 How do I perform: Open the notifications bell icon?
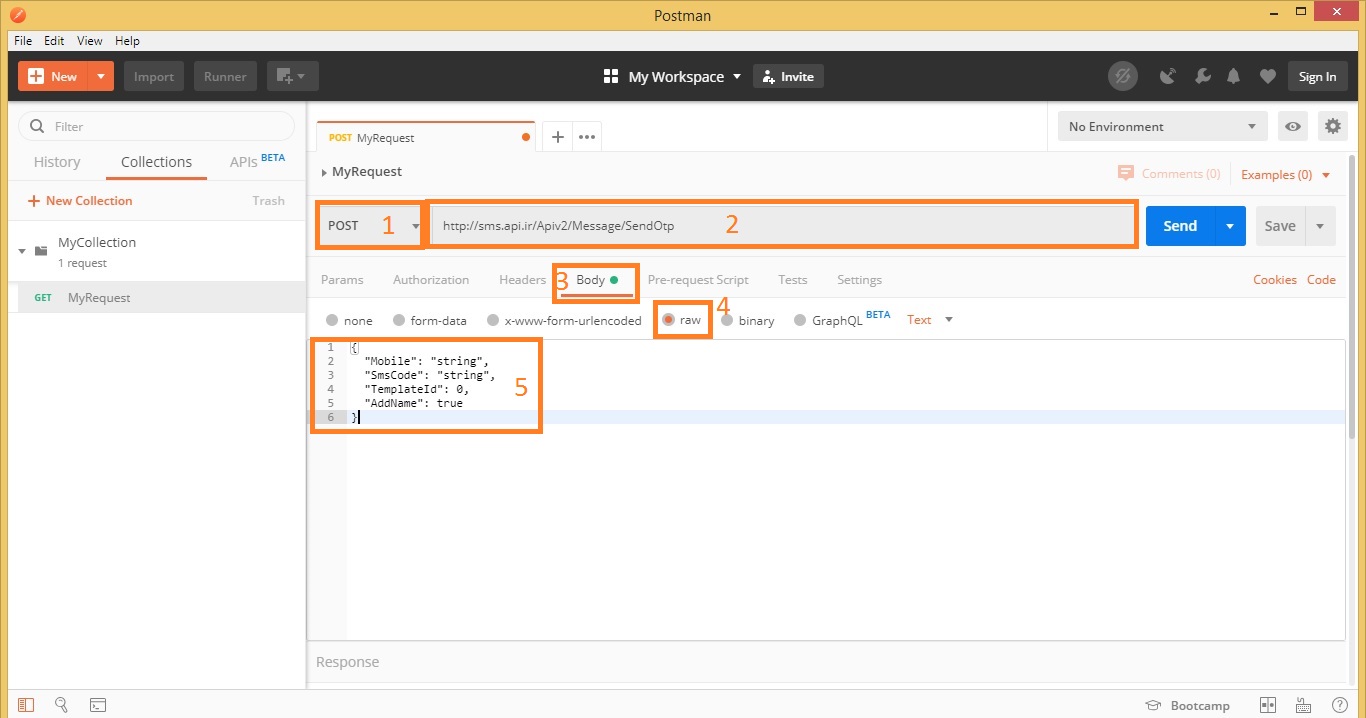point(1234,76)
